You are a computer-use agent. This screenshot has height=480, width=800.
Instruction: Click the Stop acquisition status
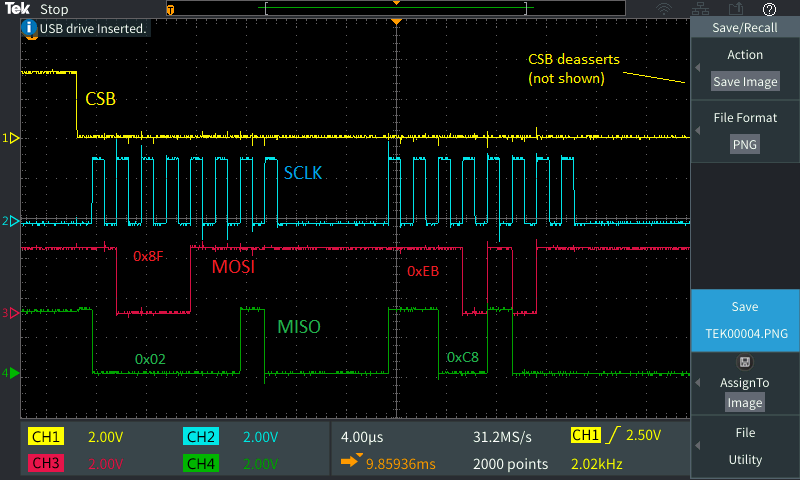[54, 9]
